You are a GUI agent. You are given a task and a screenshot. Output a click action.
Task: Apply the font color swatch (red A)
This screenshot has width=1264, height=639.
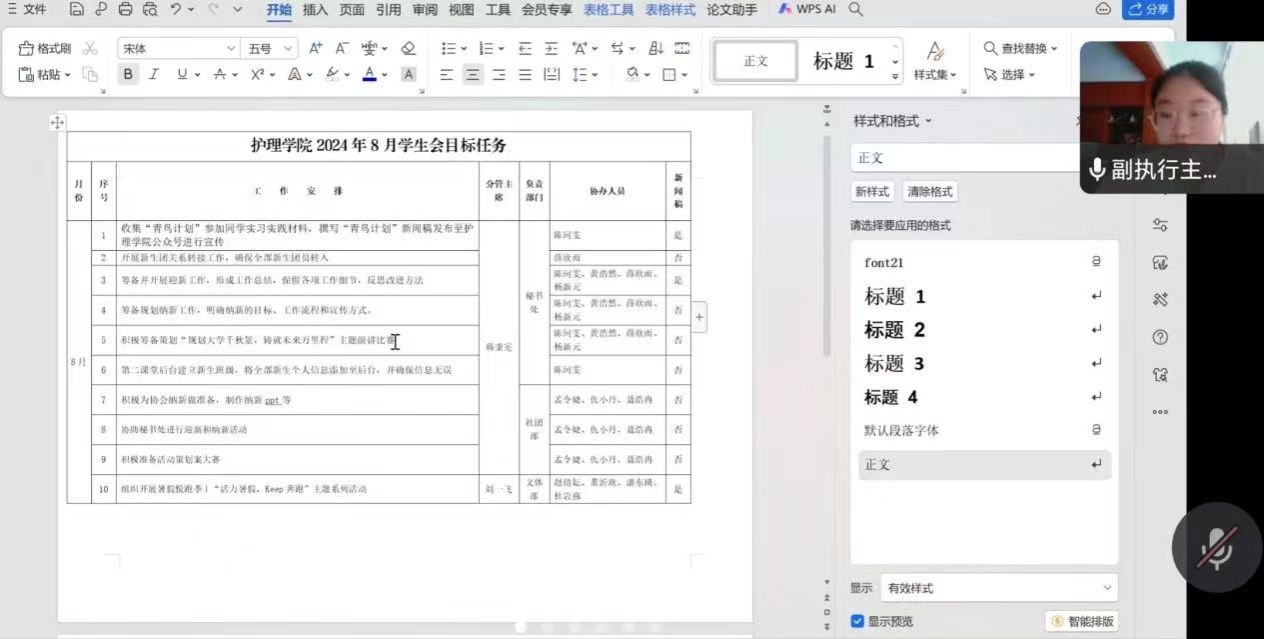tap(369, 74)
